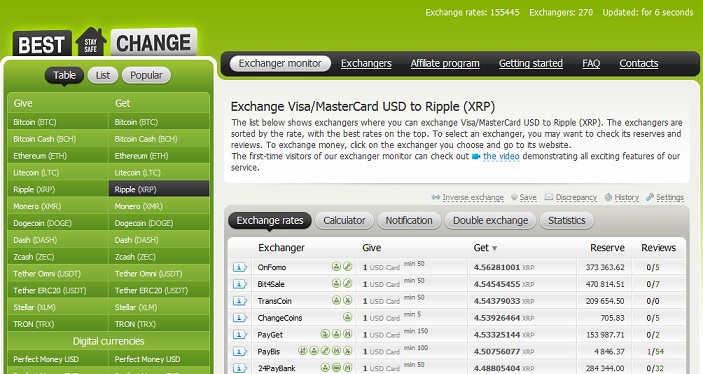Open the Contacts page

(639, 64)
